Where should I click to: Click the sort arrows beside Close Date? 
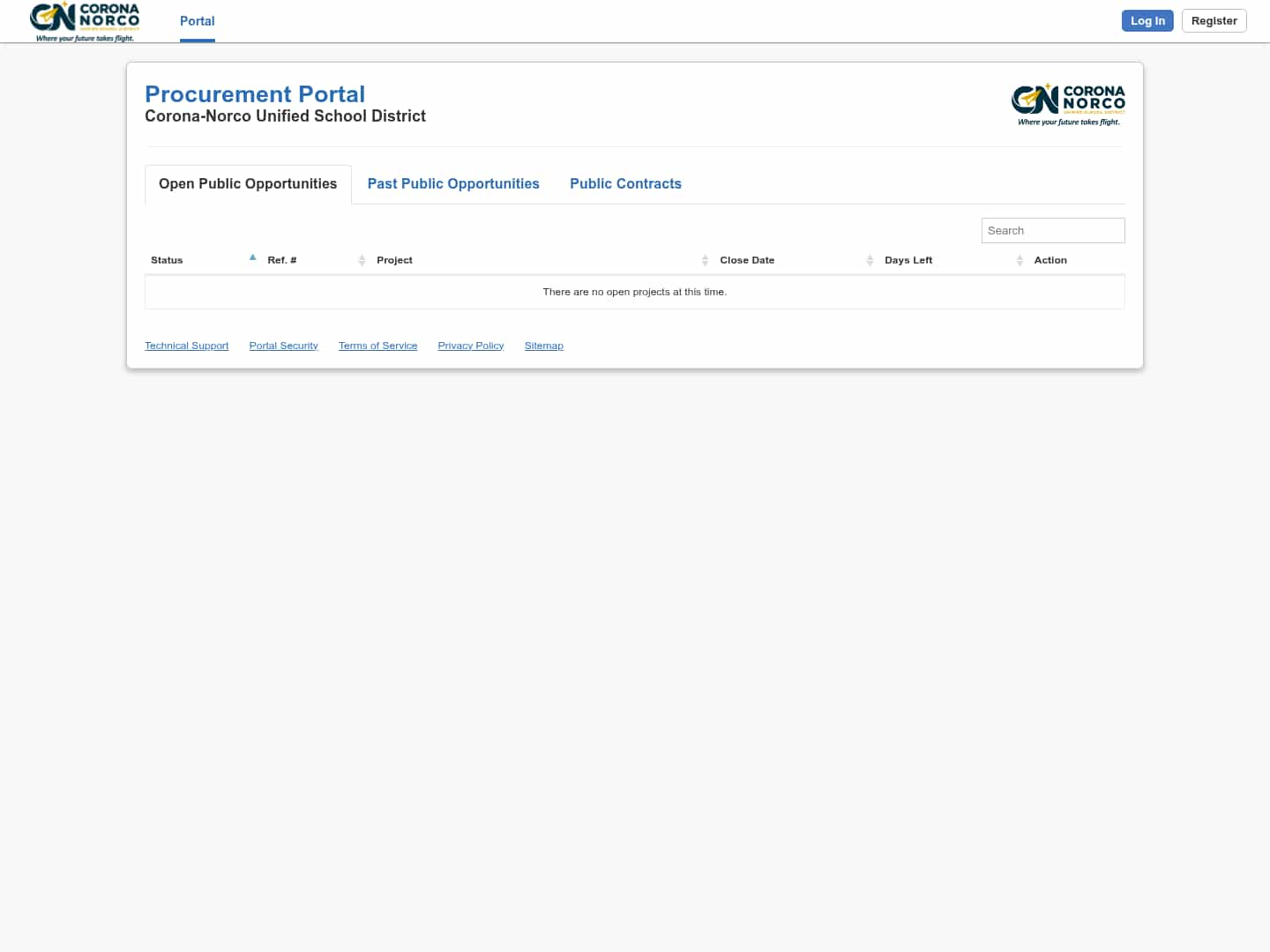tap(870, 260)
